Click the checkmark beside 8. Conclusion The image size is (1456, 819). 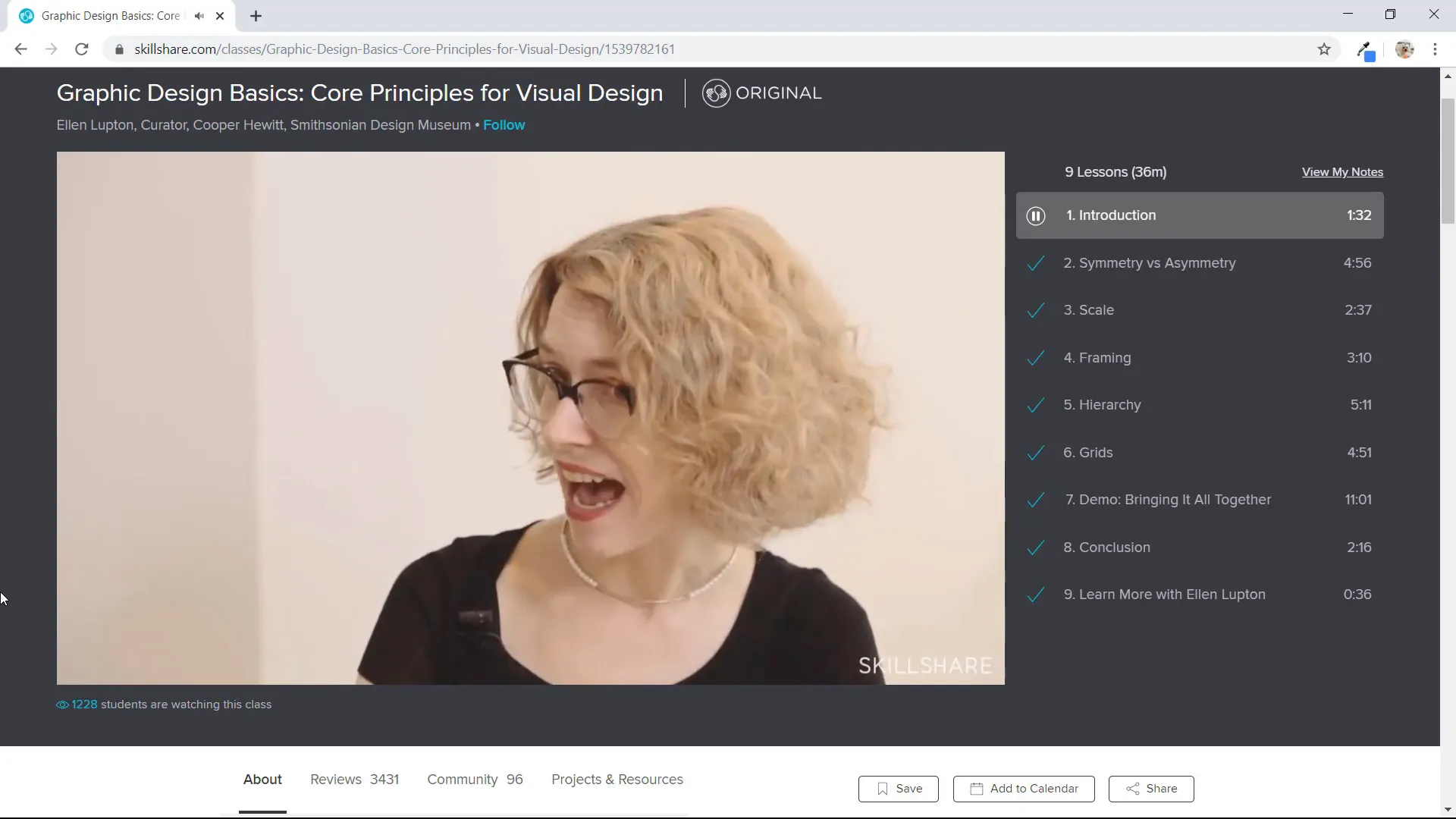[1036, 548]
